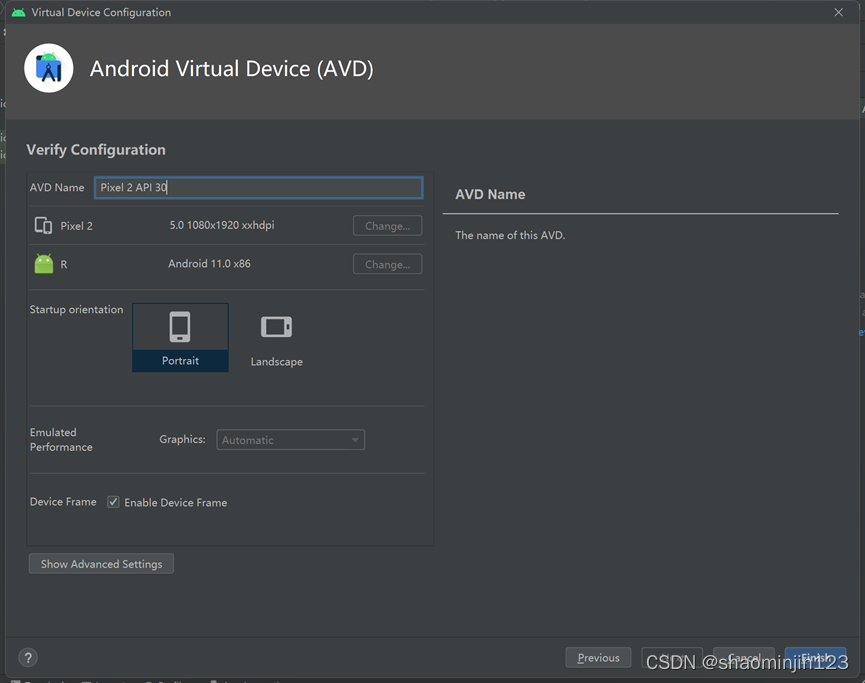Click the 'Android 11.0 x86' text

pyautogui.click(x=210, y=264)
